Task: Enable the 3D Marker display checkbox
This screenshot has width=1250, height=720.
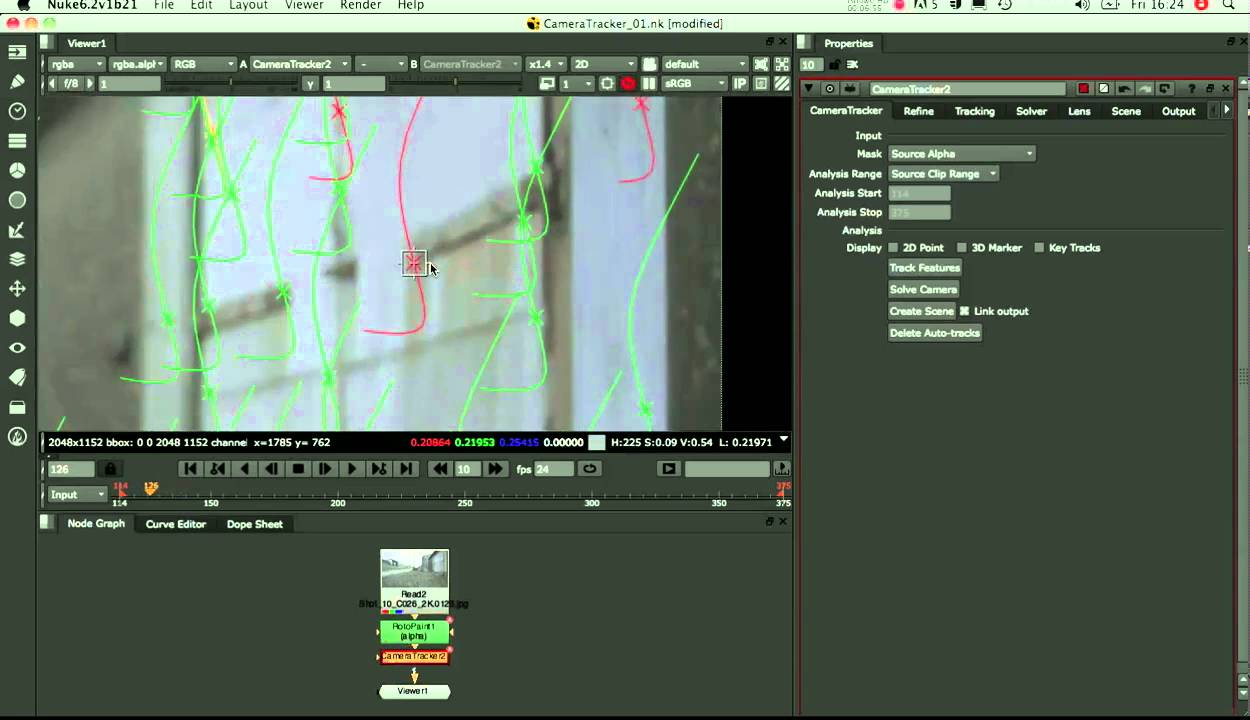Action: pos(962,248)
